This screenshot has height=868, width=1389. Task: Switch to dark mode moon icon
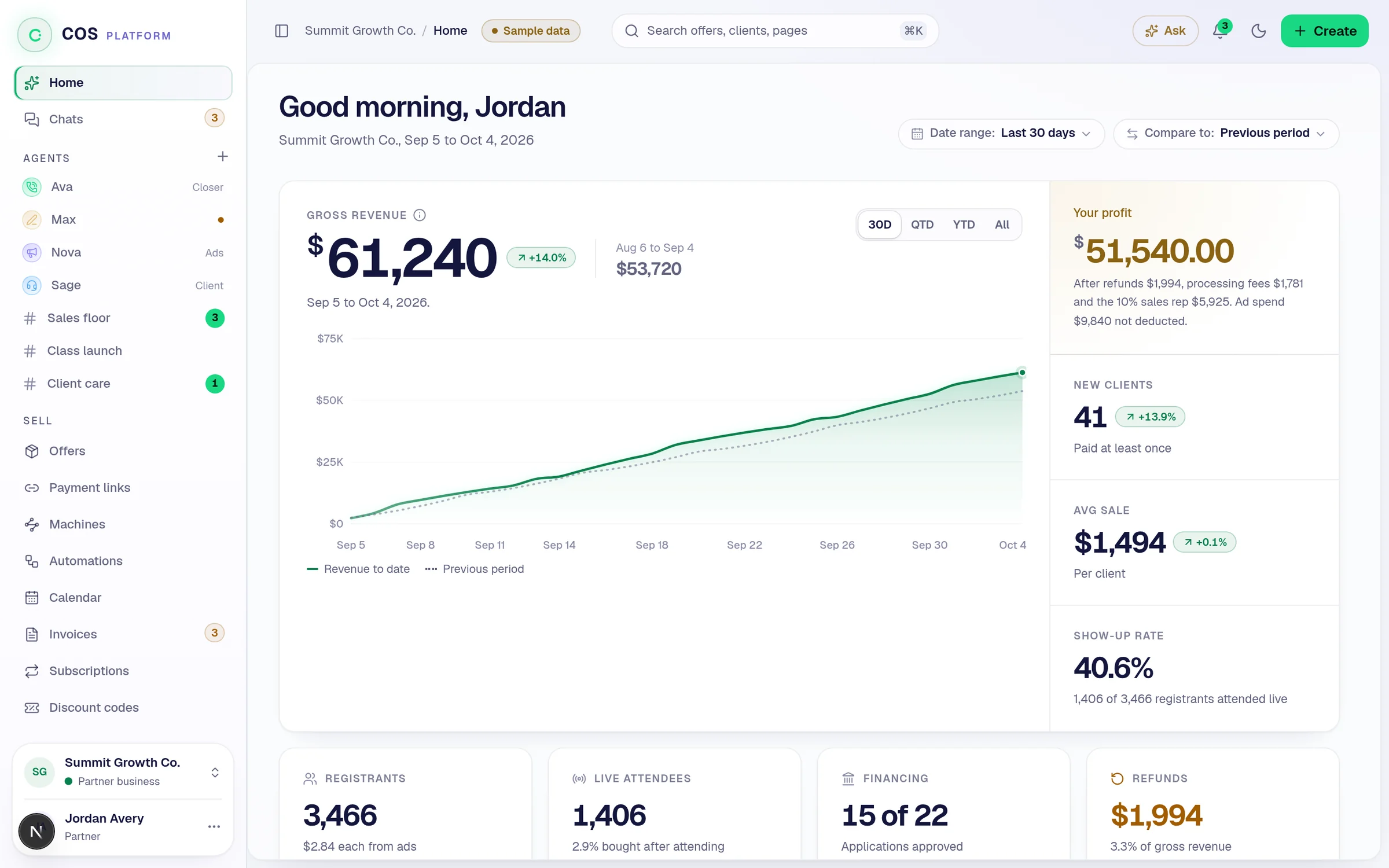pos(1259,31)
